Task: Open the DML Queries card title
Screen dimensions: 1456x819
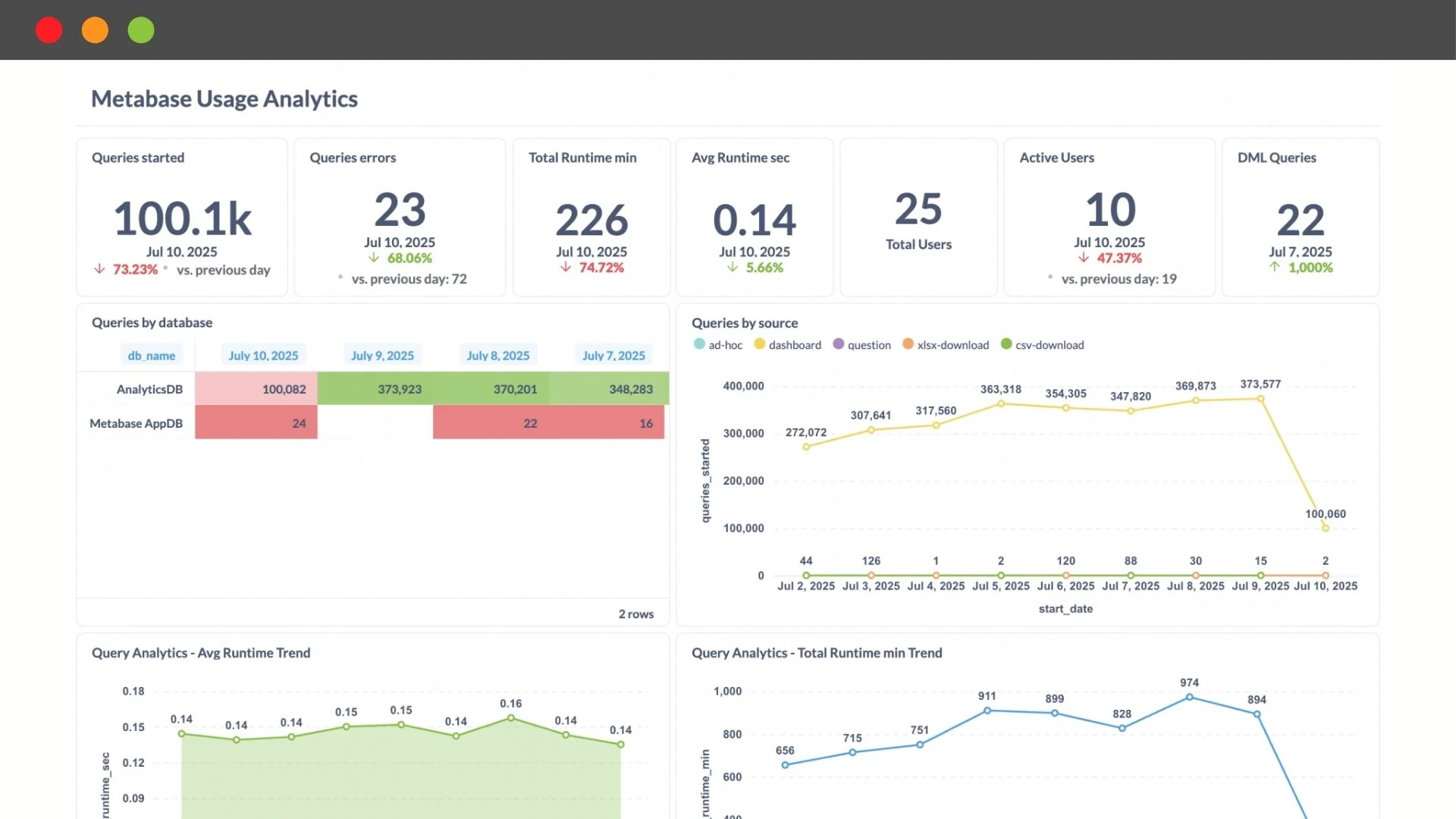Action: (1277, 158)
